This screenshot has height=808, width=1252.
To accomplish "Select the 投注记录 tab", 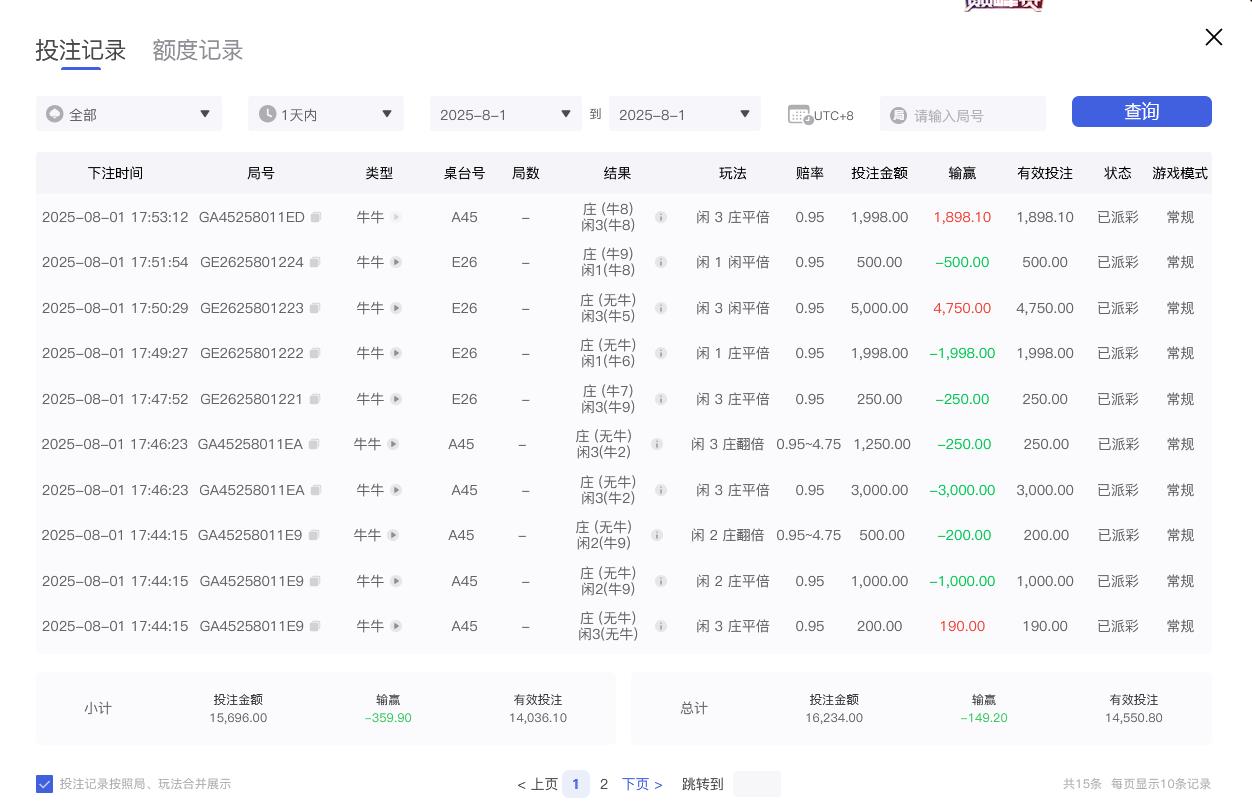I will [x=80, y=50].
